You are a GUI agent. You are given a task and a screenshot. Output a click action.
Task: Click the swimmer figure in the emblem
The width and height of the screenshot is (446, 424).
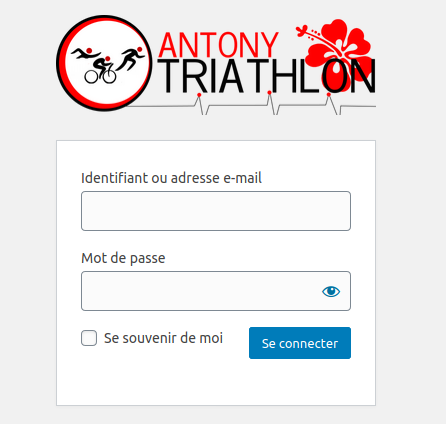[x=86, y=53]
